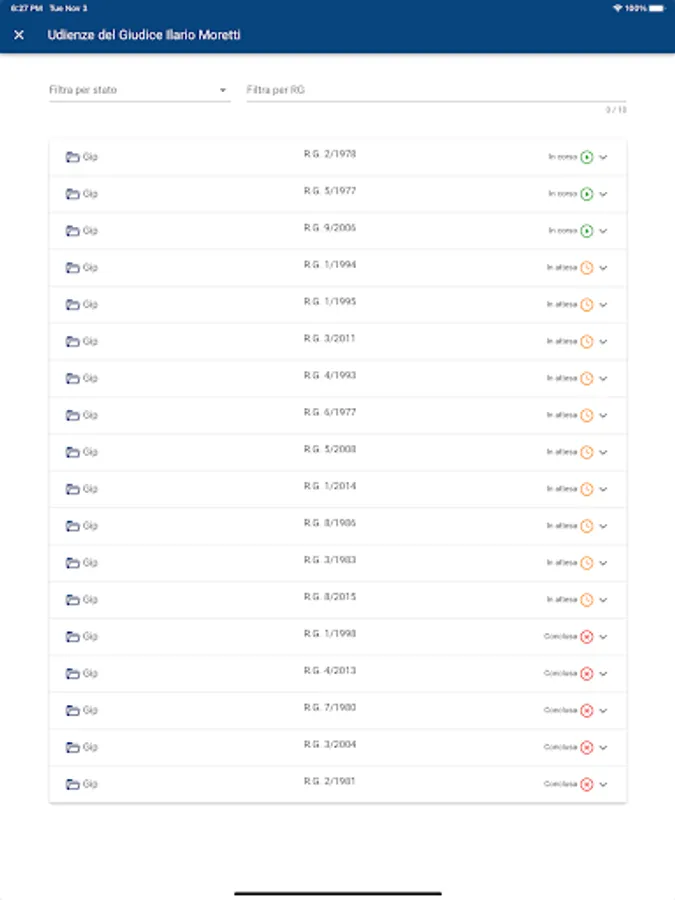The height and width of the screenshot is (900, 675).
Task: Open the R.G. 5/2008 list item
Action: coord(338,452)
